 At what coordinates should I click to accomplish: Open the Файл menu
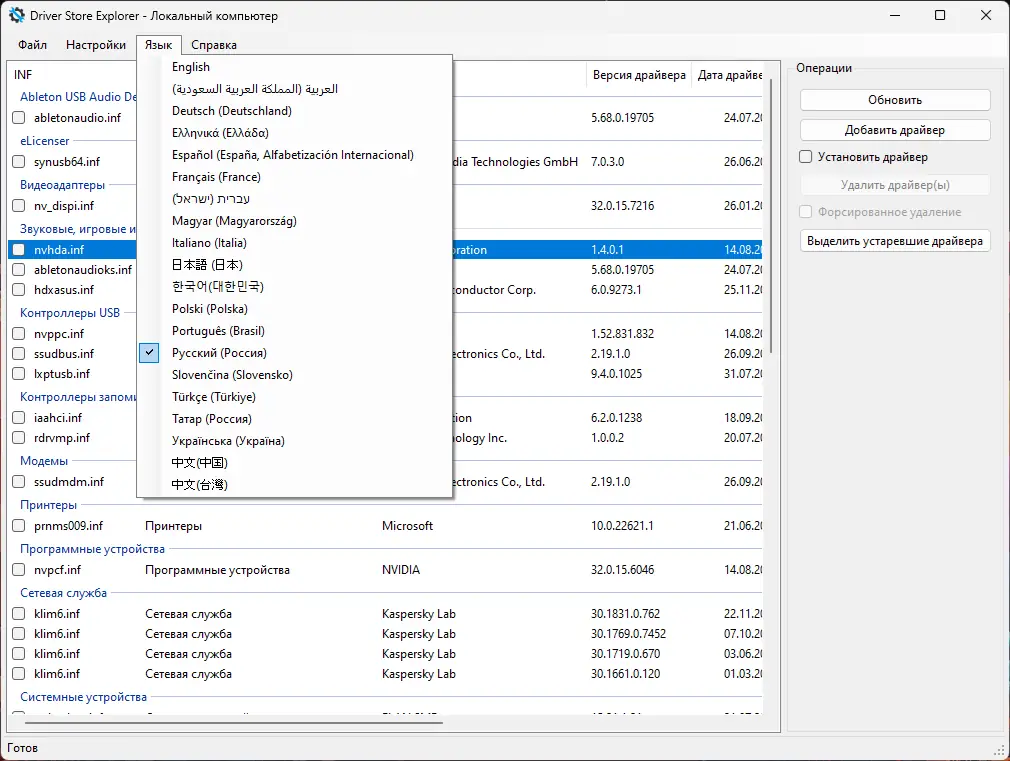(31, 44)
